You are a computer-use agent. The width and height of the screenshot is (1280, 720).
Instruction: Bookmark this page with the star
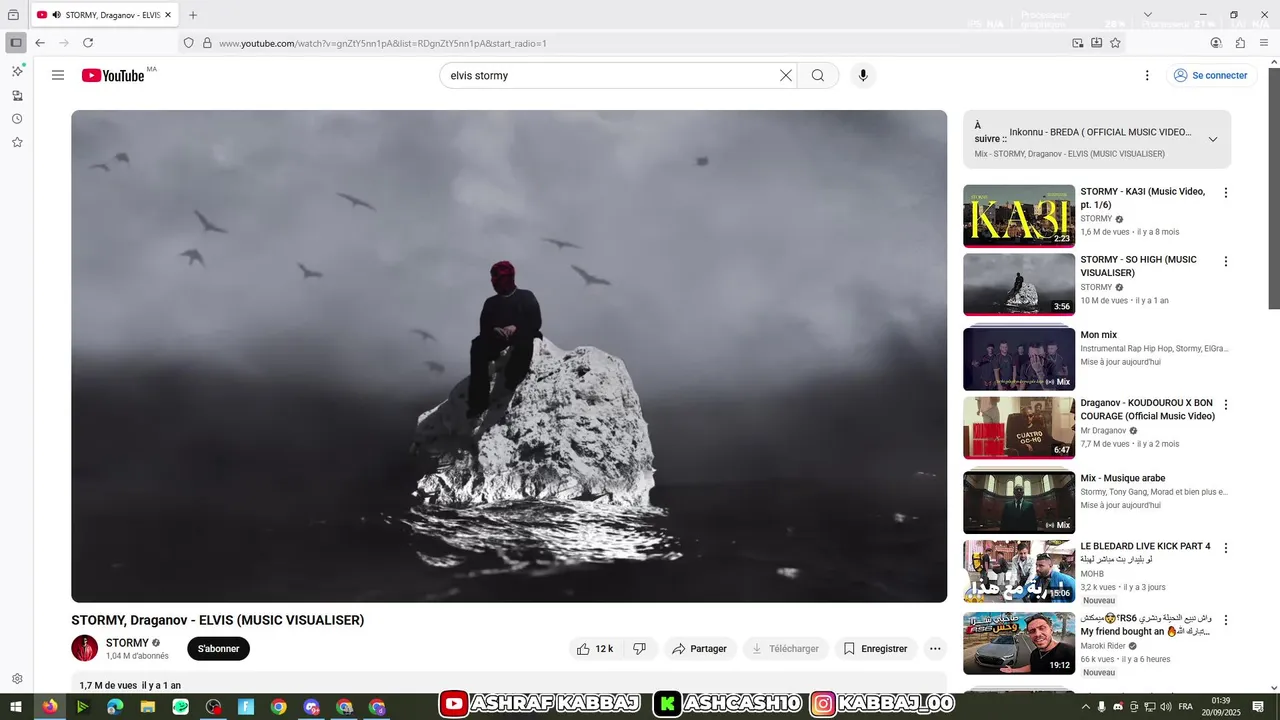1115,43
